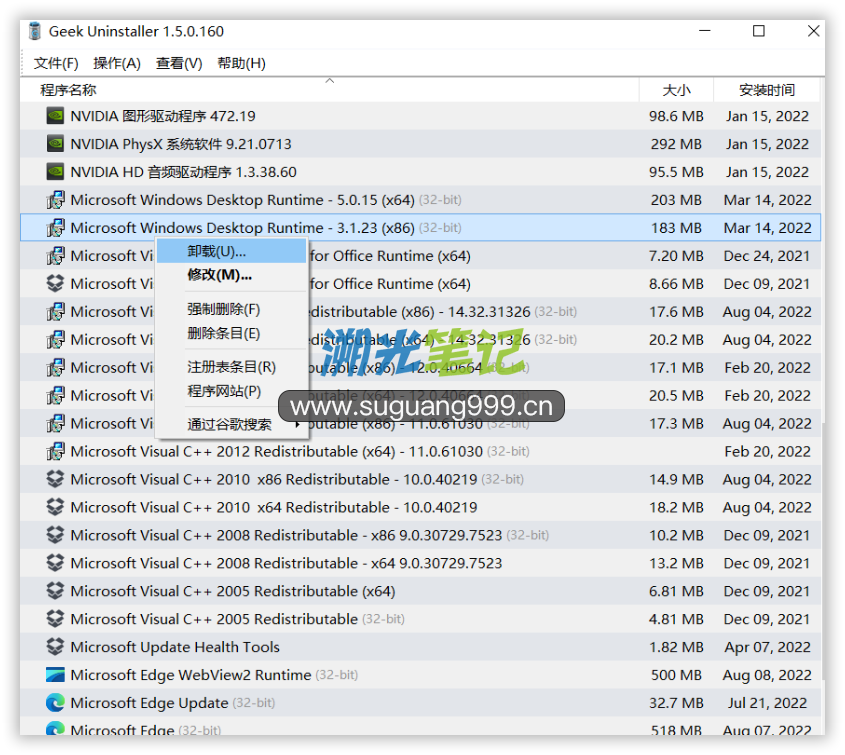This screenshot has height=755, width=845.
Task: Click the Windows Desktop Runtime 5.0.15 icon
Action: point(55,200)
